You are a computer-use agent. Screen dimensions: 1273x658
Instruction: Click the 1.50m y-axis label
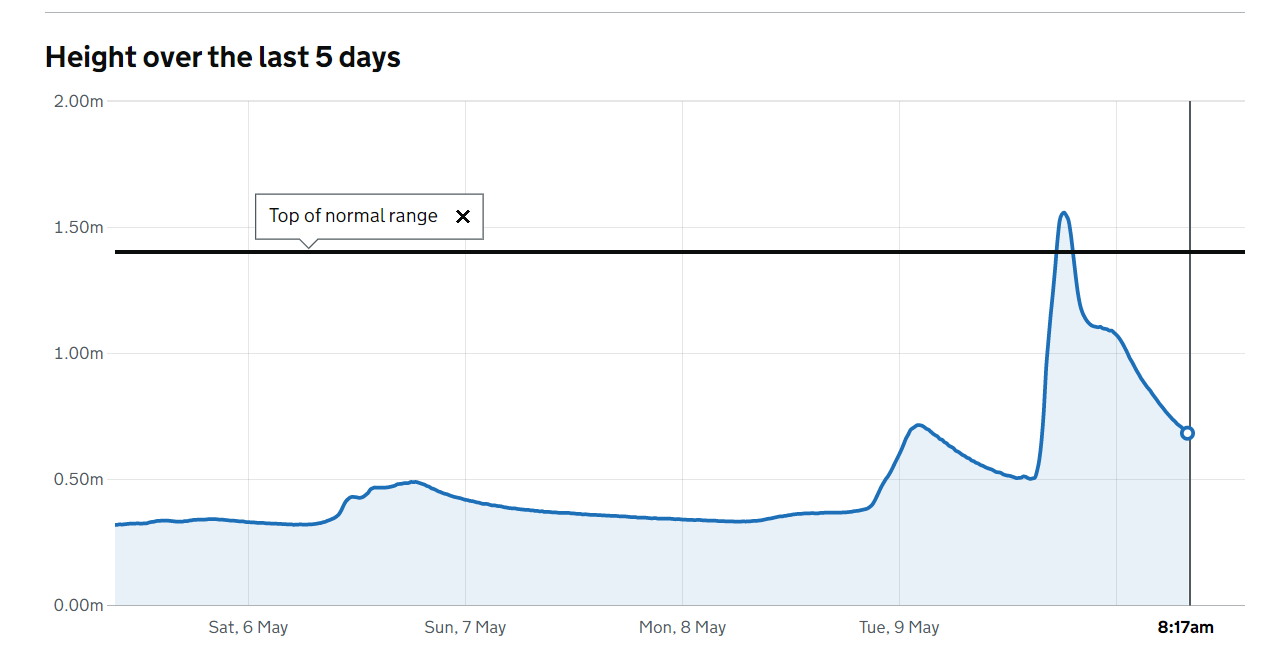[79, 228]
